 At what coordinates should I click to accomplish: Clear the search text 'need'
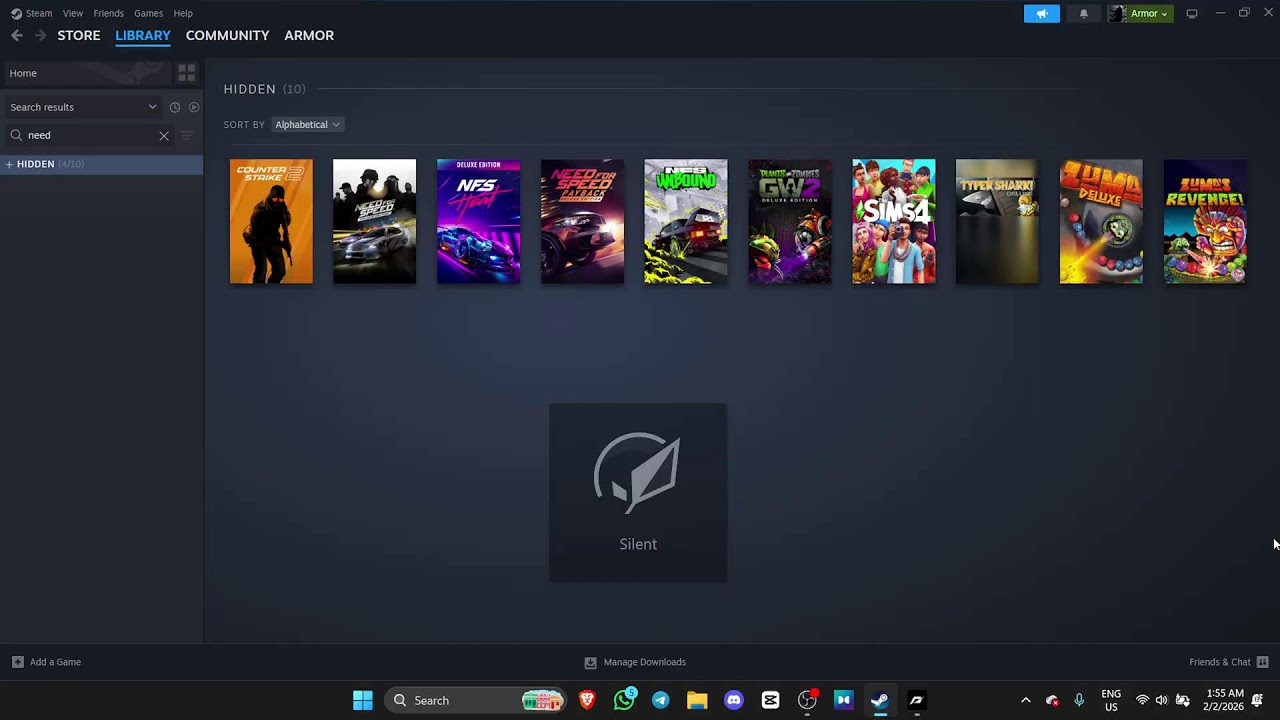(x=164, y=135)
